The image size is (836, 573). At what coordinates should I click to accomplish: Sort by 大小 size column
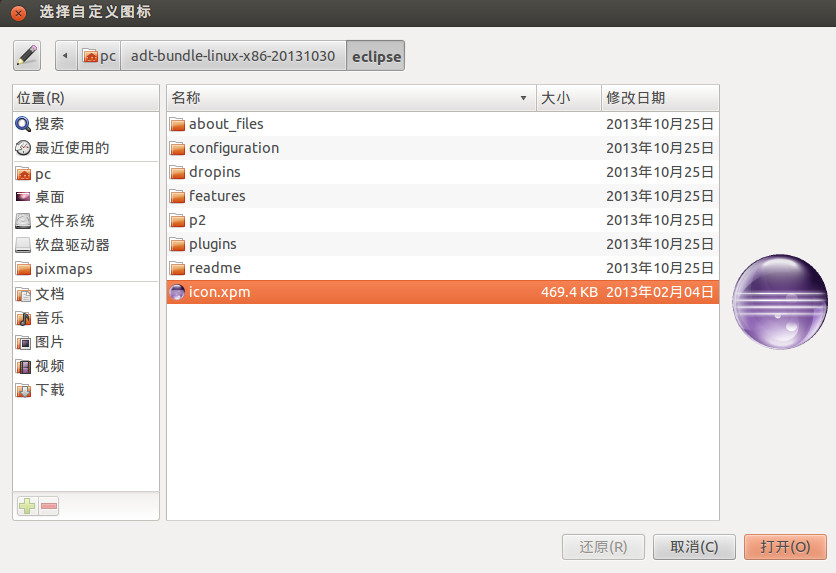pos(569,98)
